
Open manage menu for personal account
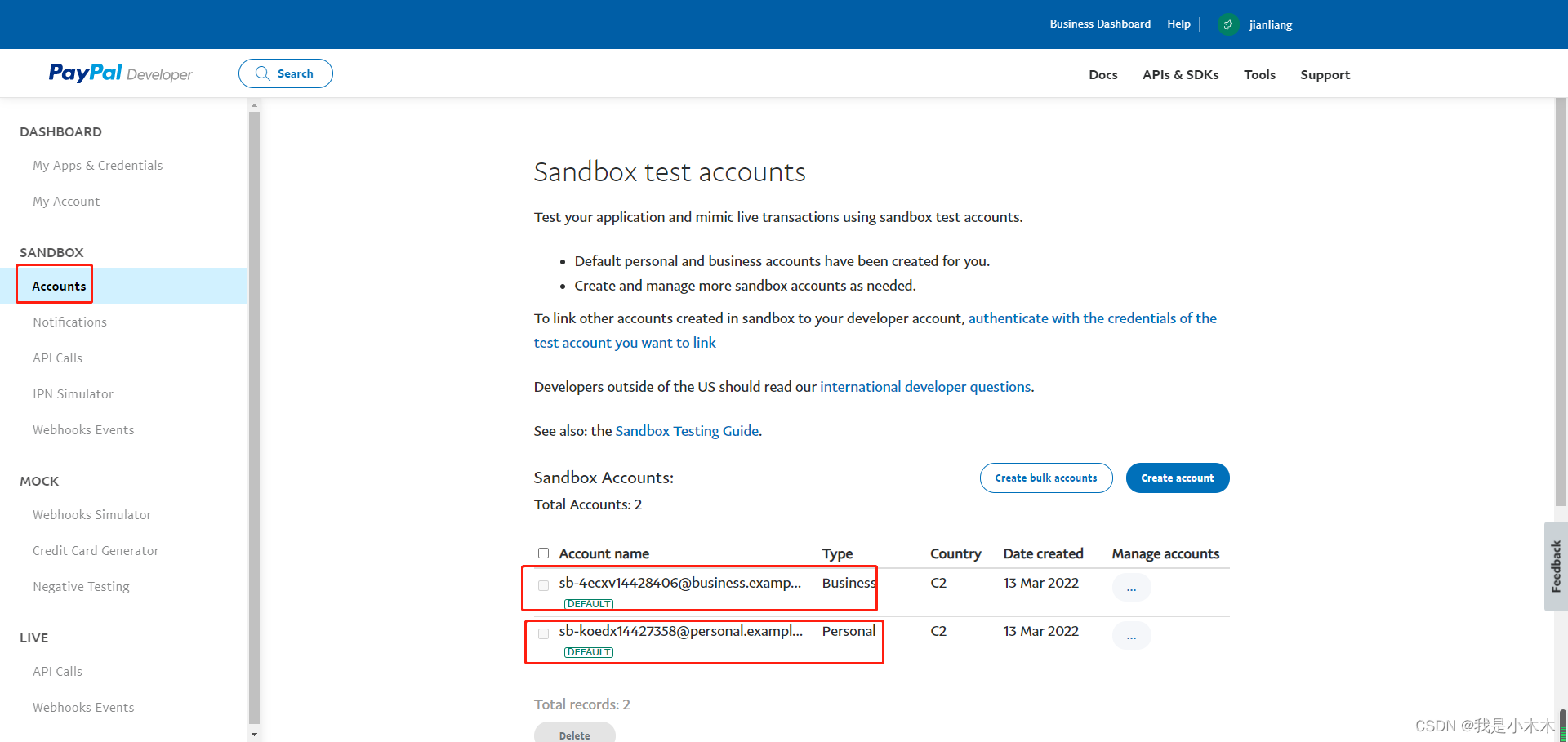point(1131,635)
